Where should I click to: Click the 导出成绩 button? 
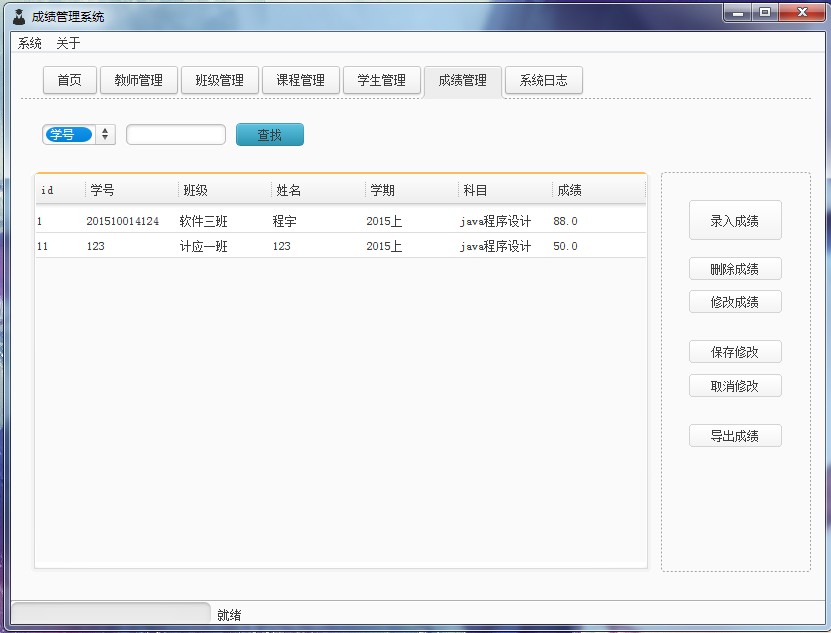pyautogui.click(x=735, y=435)
